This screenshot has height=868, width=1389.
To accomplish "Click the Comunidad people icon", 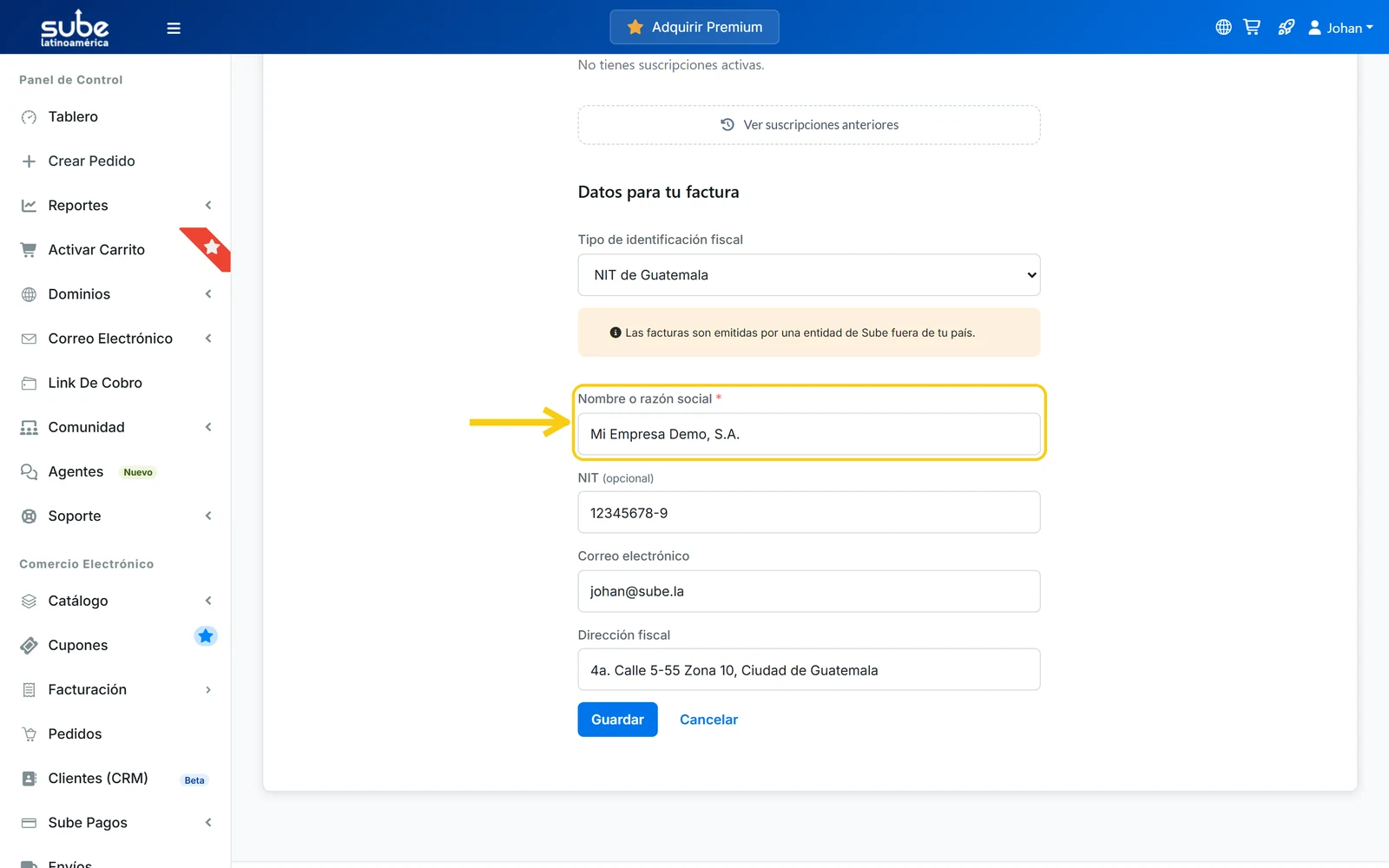I will tap(29, 427).
